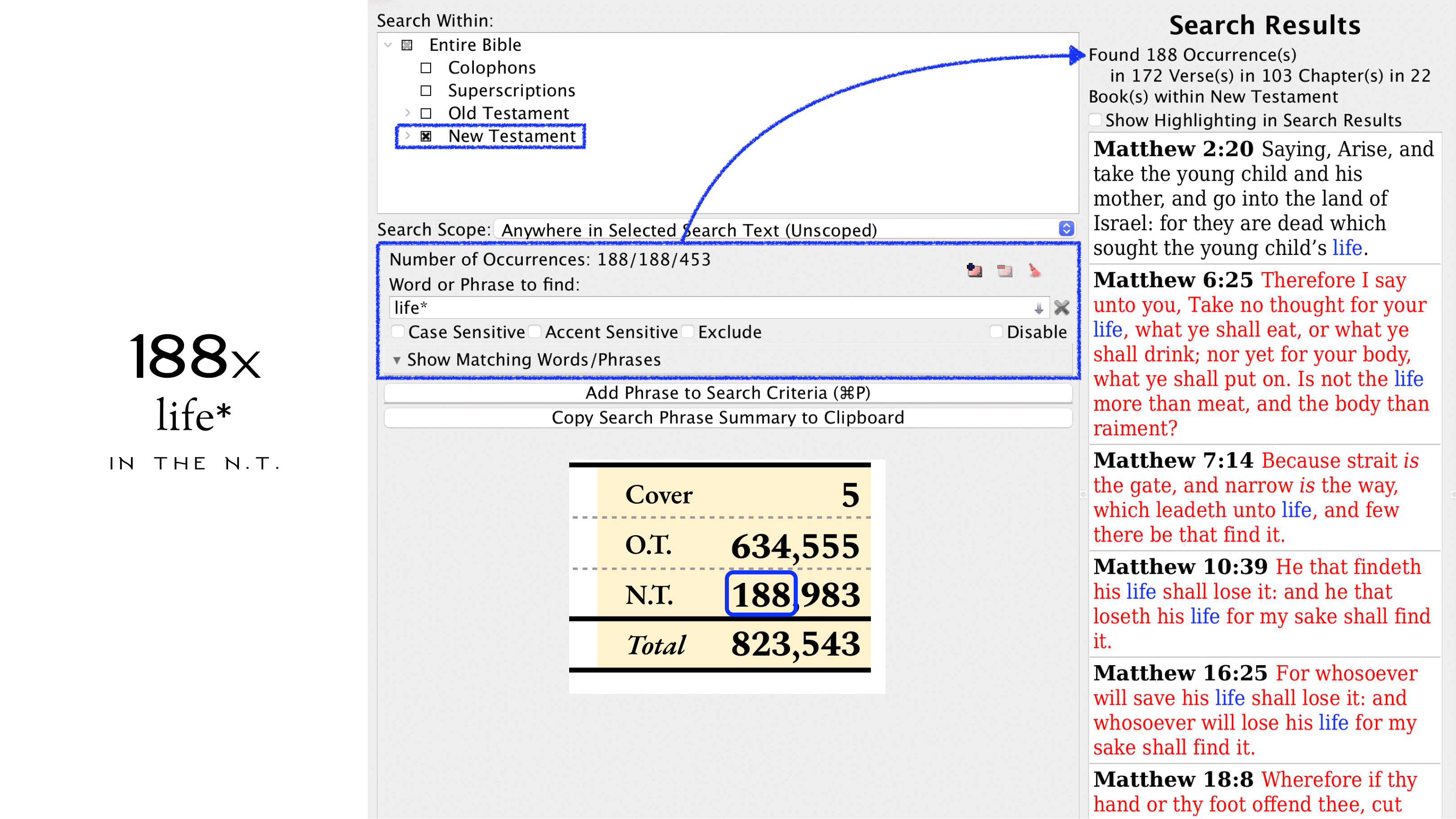Click Copy Search Phrase Summary to Clipboard
The width and height of the screenshot is (1456, 819).
[728, 417]
